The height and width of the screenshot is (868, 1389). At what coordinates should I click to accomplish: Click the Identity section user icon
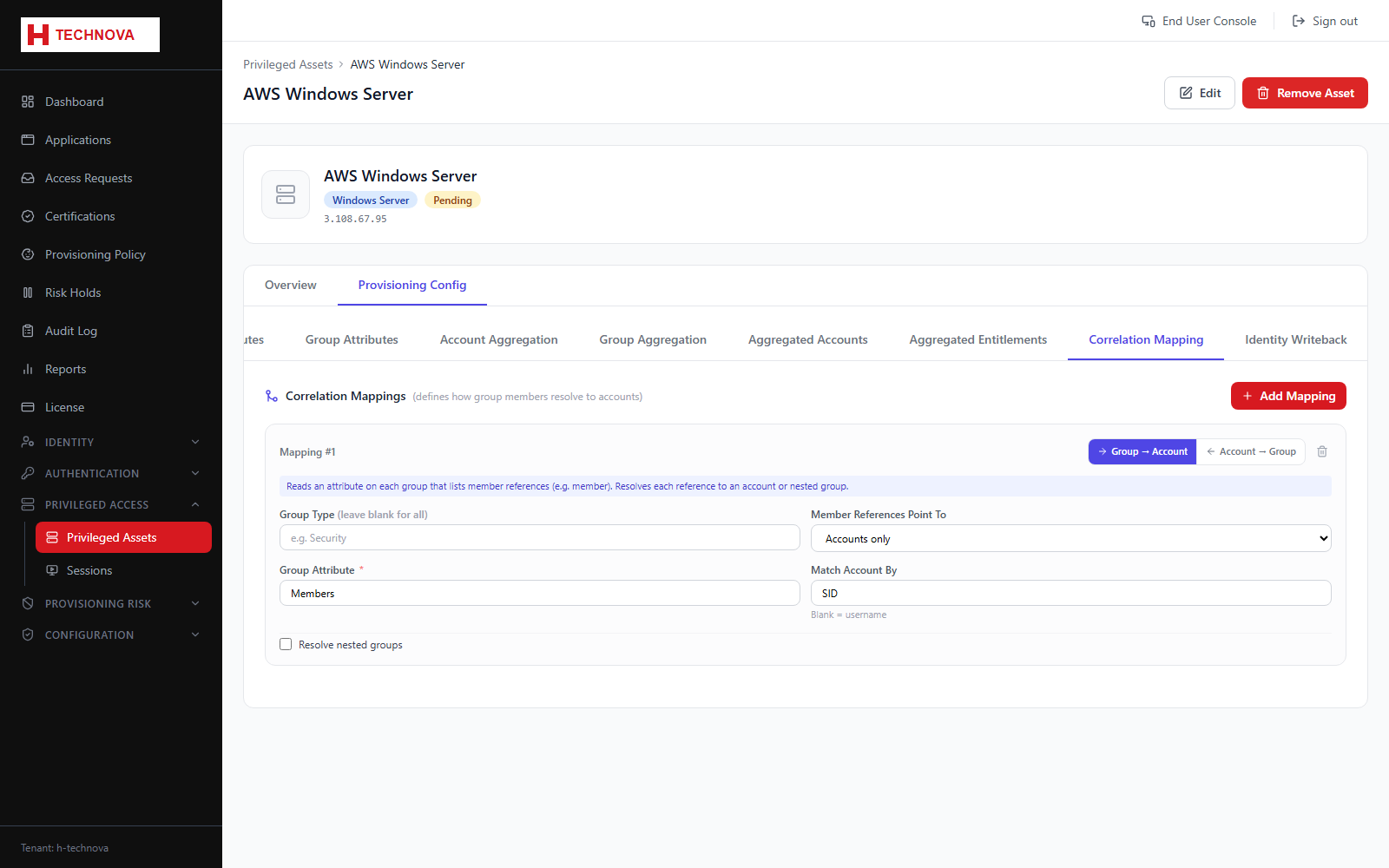click(x=28, y=442)
